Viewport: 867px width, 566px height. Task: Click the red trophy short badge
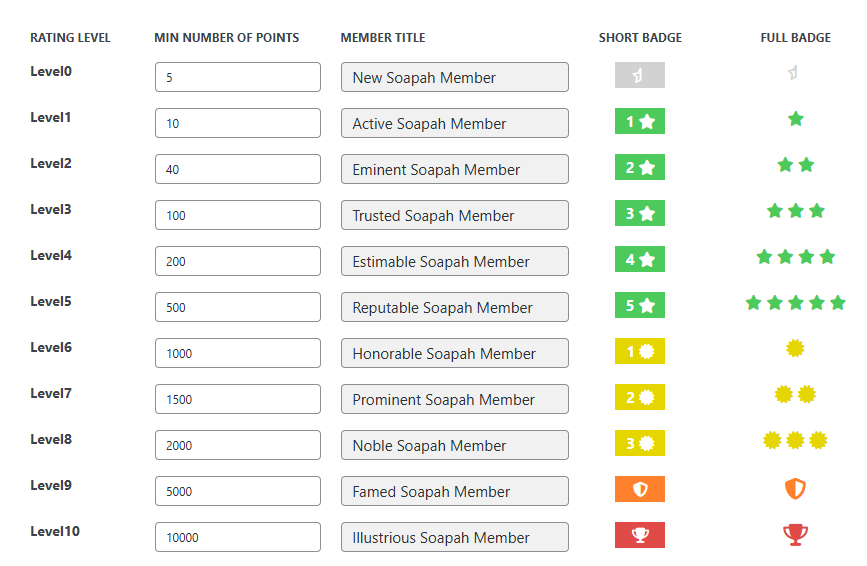(640, 535)
